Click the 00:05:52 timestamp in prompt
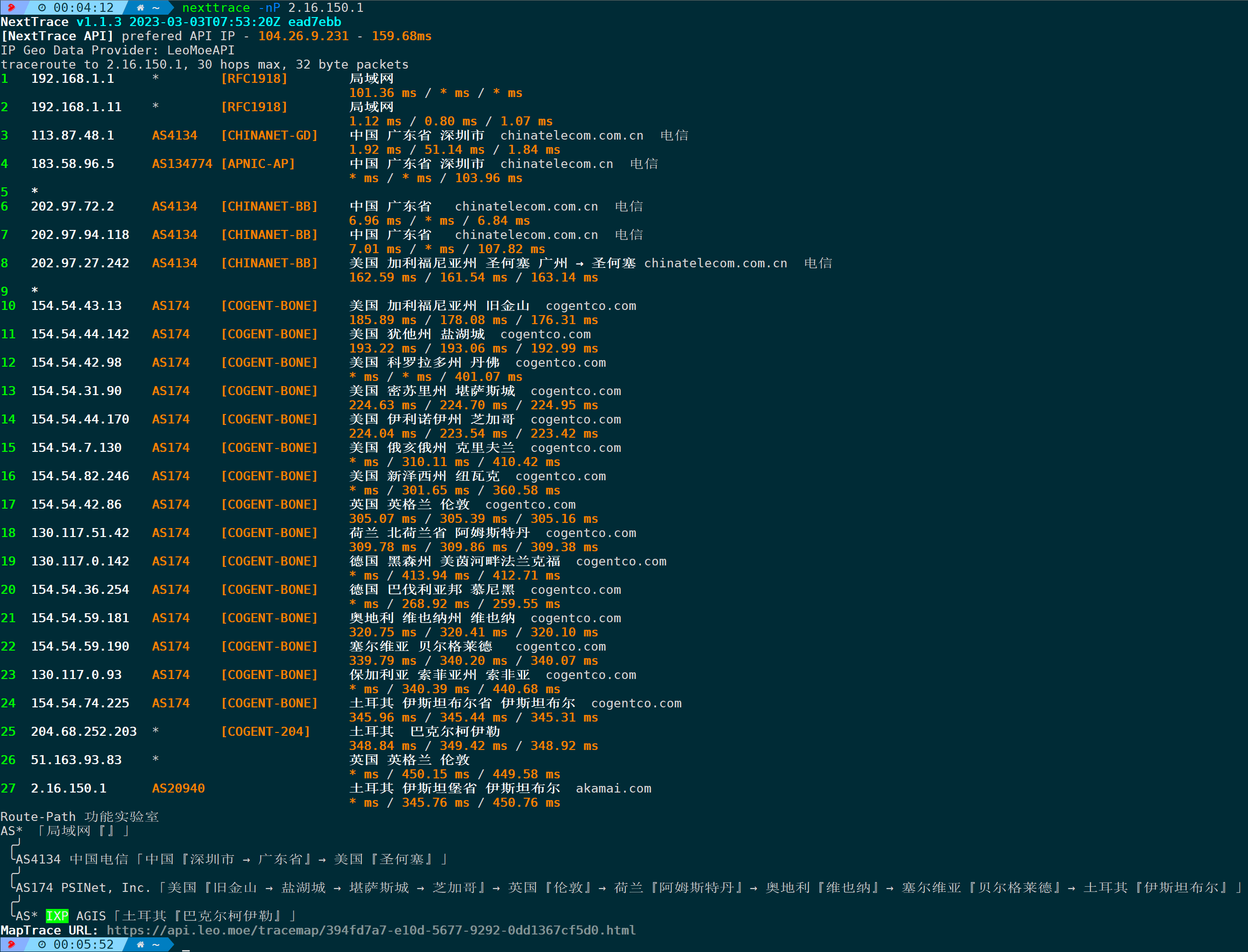 tap(84, 944)
